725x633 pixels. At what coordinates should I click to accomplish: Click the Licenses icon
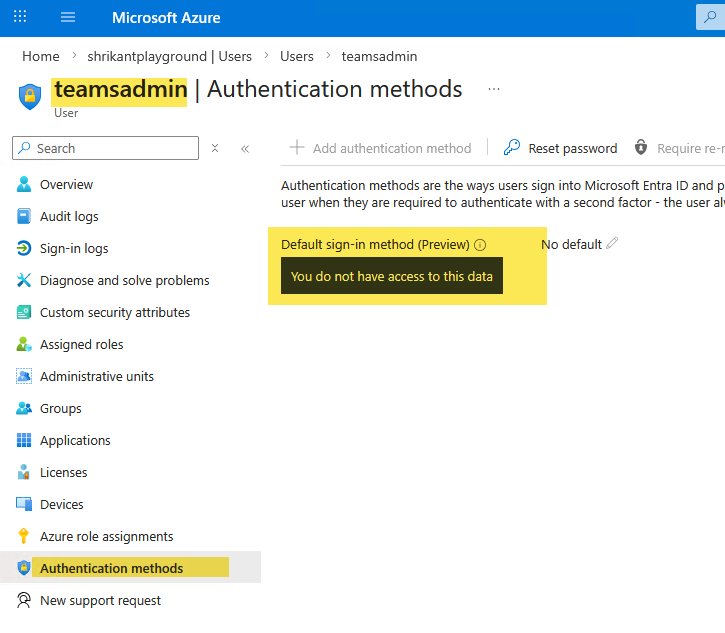click(24, 472)
